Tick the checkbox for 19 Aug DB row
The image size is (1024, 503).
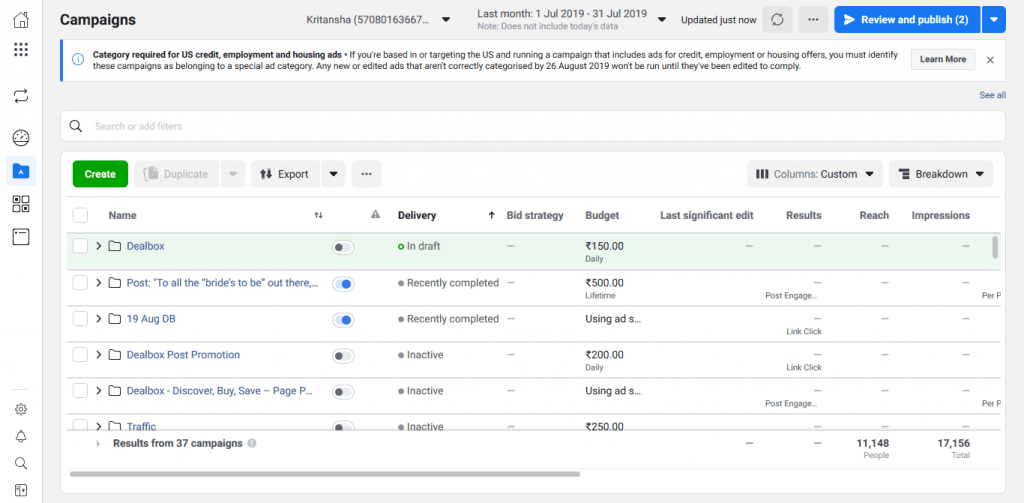click(80, 319)
